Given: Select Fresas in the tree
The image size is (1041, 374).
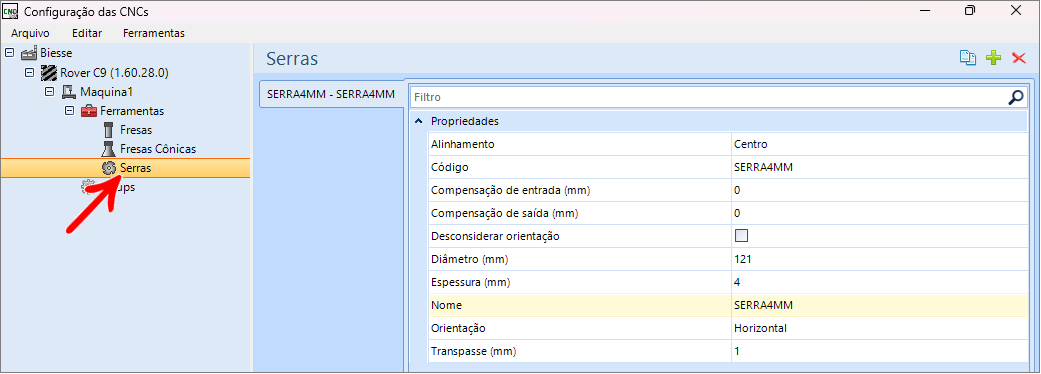Looking at the screenshot, I should click(136, 130).
